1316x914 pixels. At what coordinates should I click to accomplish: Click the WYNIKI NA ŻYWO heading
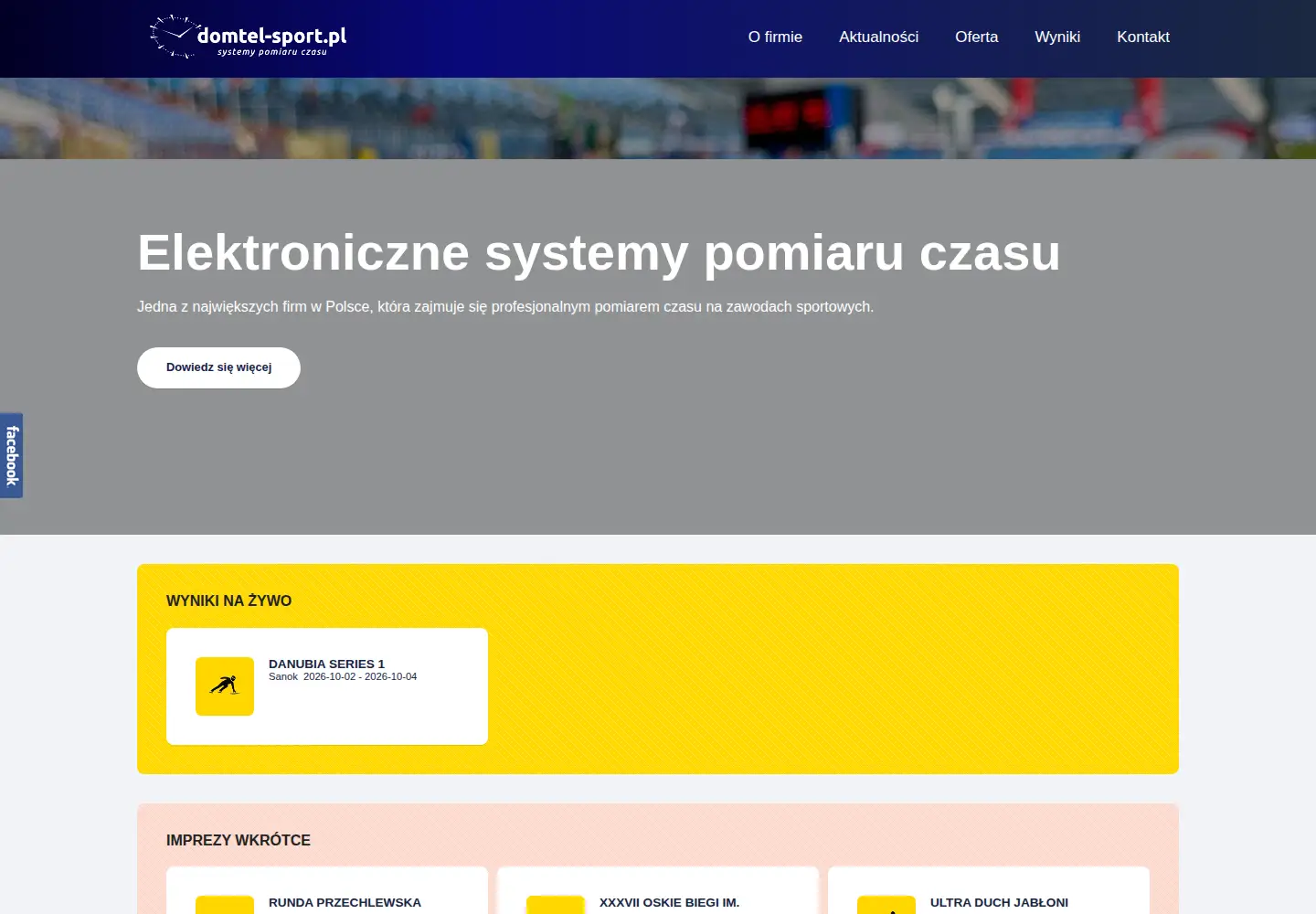tap(229, 600)
